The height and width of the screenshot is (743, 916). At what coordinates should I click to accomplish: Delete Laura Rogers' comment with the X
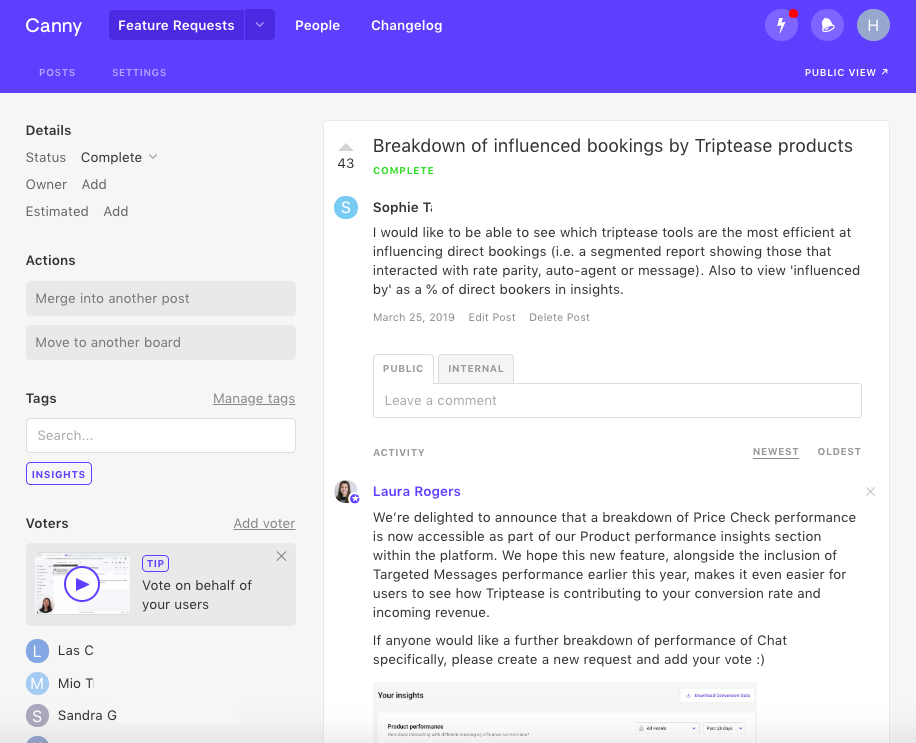coord(870,492)
